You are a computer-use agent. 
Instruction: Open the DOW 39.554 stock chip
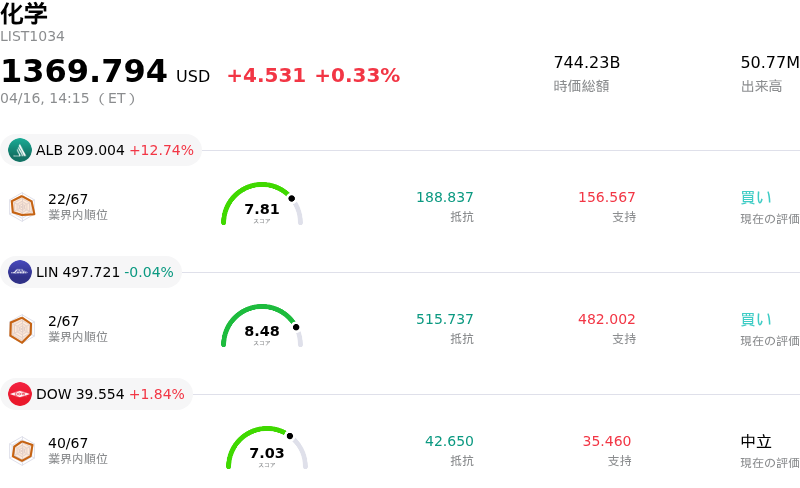pyautogui.click(x=97, y=394)
